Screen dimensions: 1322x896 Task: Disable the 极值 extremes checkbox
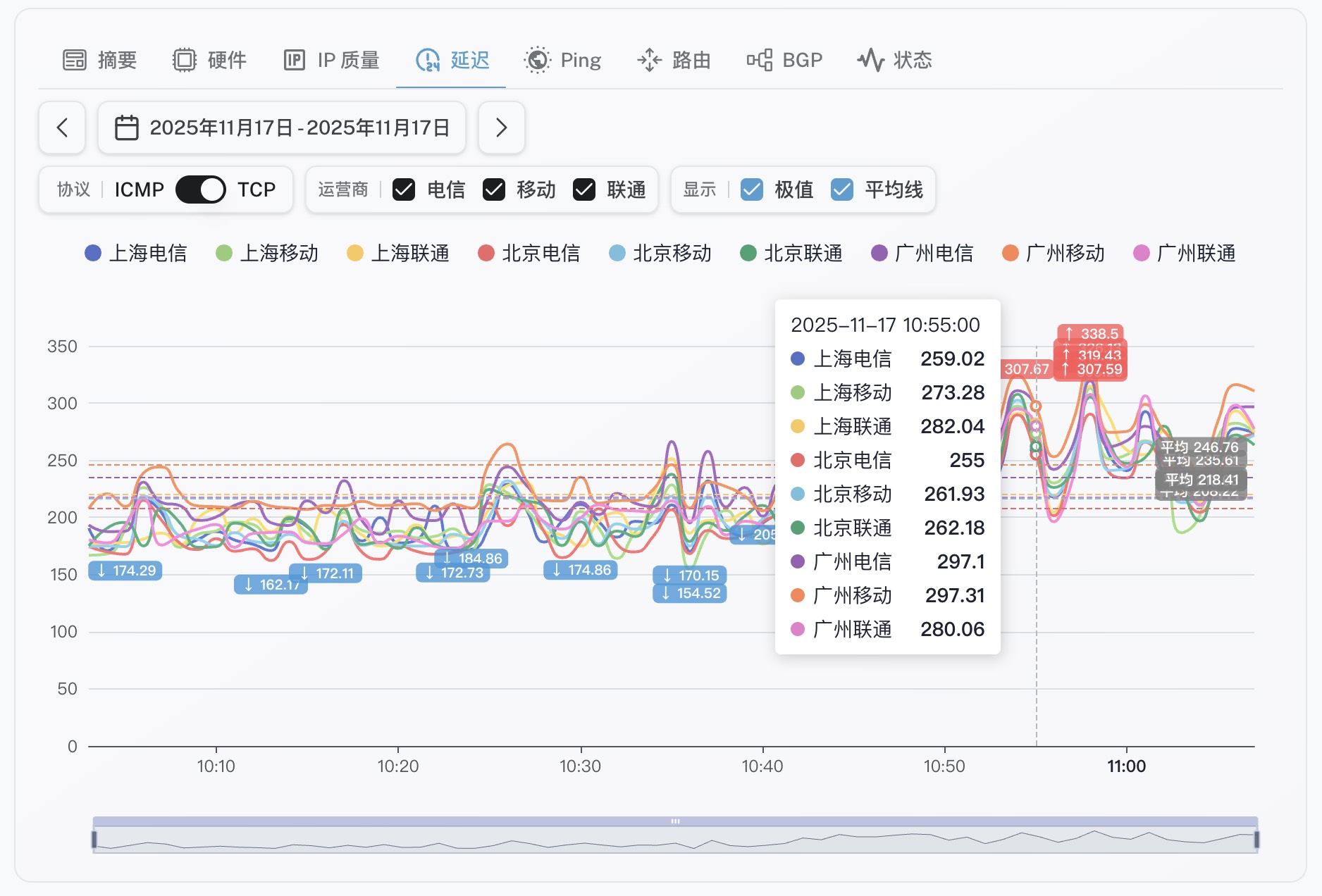click(752, 189)
